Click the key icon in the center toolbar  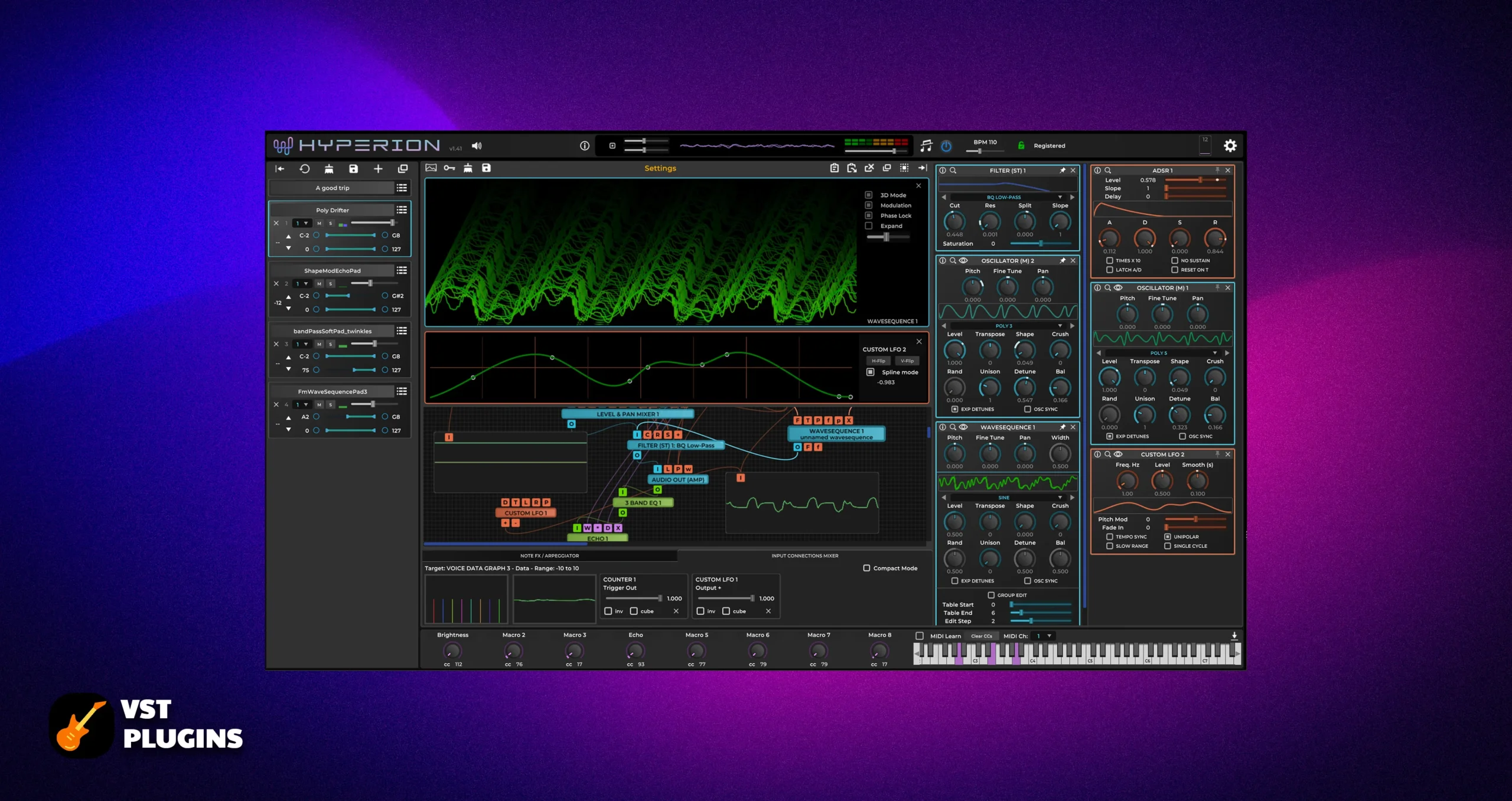(x=449, y=168)
